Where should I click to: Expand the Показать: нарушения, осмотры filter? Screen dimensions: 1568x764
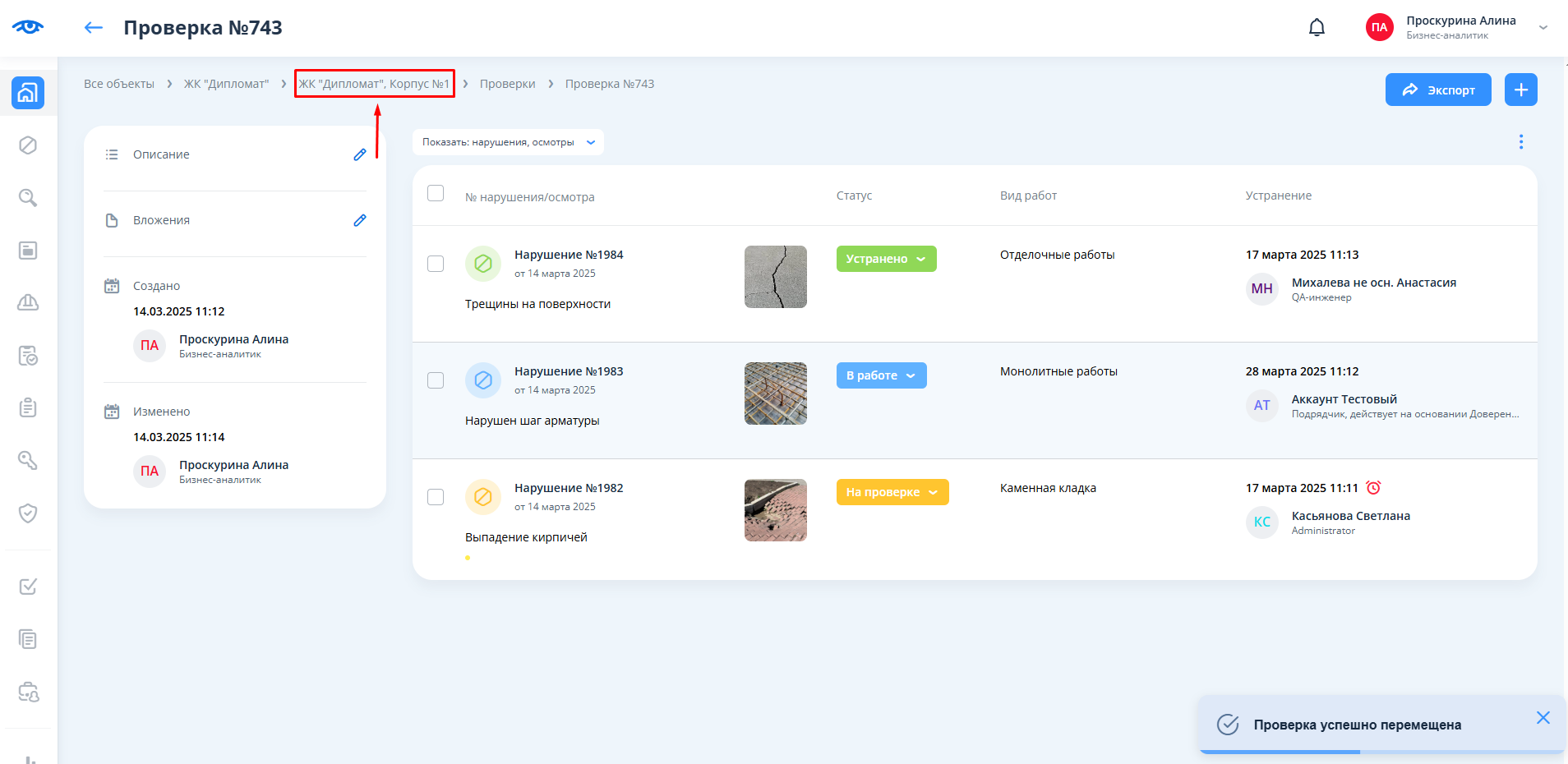click(x=508, y=142)
